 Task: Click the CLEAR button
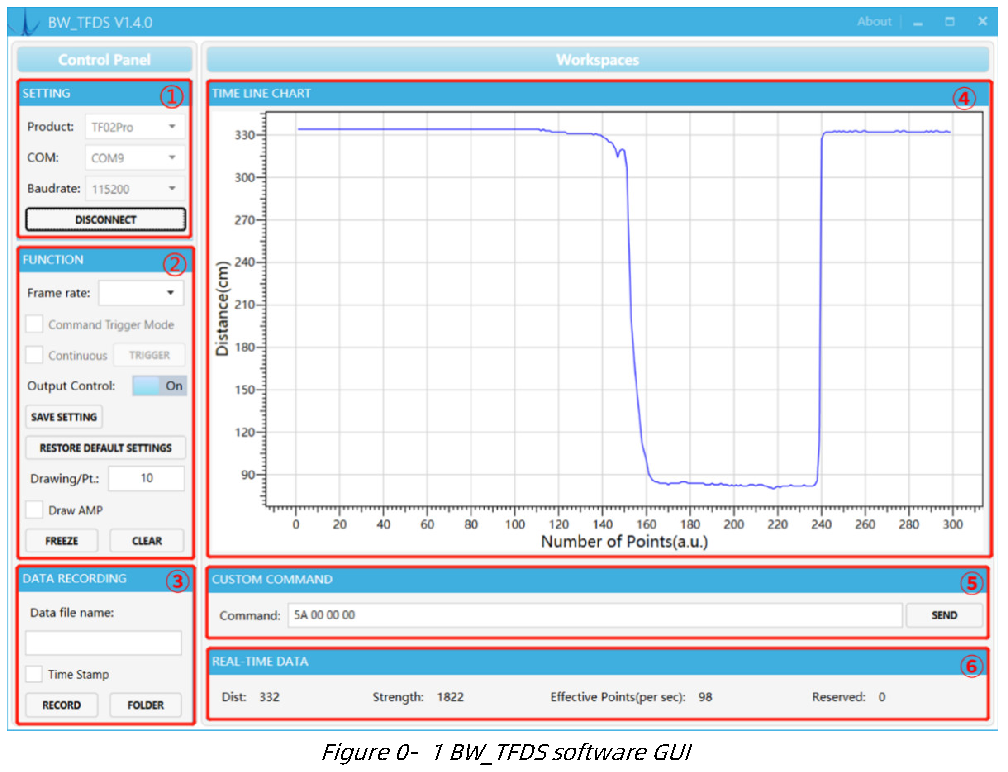(147, 541)
